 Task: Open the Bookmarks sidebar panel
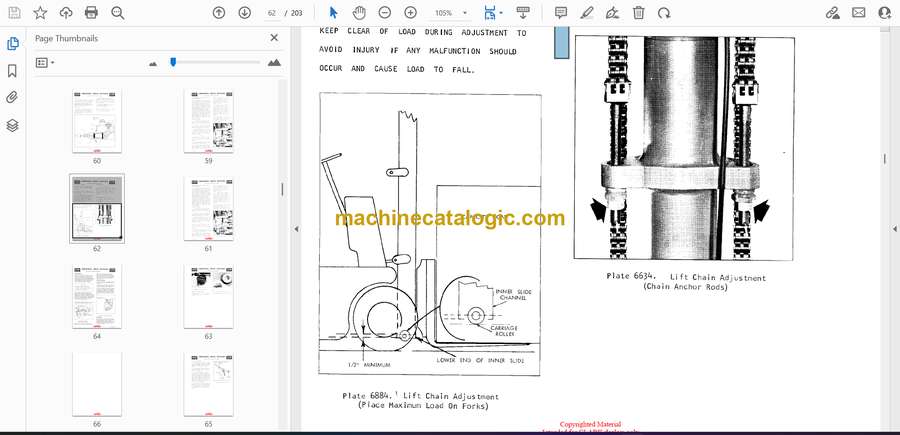(x=13, y=71)
